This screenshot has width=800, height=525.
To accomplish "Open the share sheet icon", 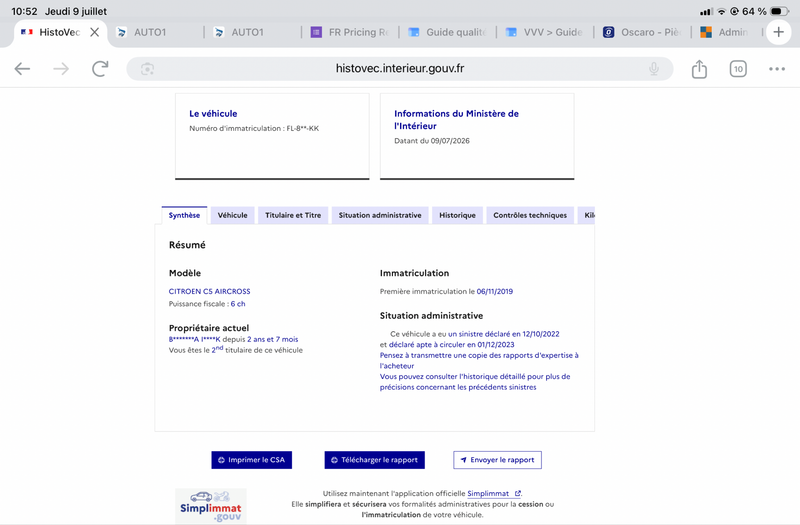I will click(x=699, y=69).
